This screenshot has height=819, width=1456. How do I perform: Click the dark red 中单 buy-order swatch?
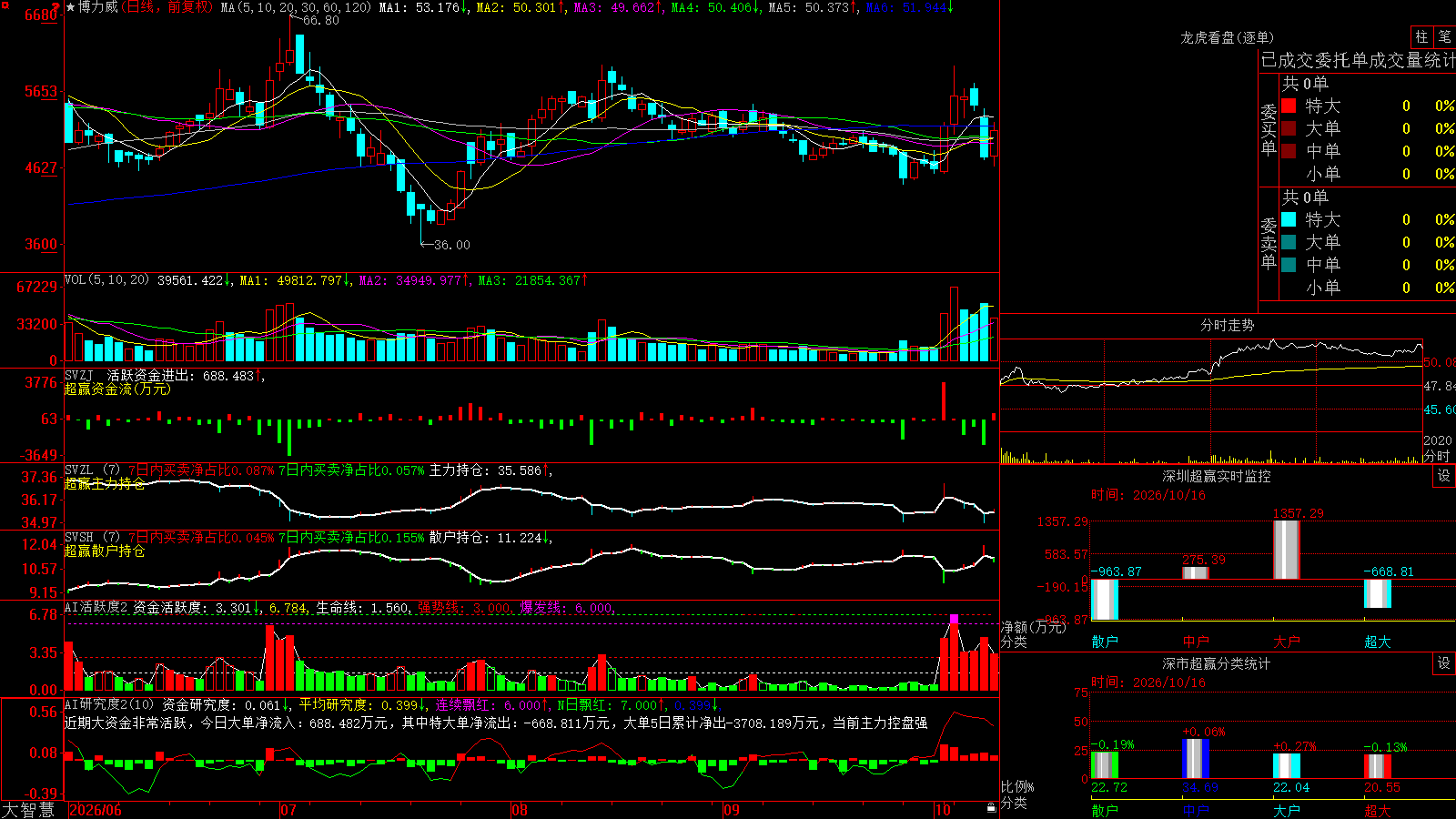[1289, 151]
